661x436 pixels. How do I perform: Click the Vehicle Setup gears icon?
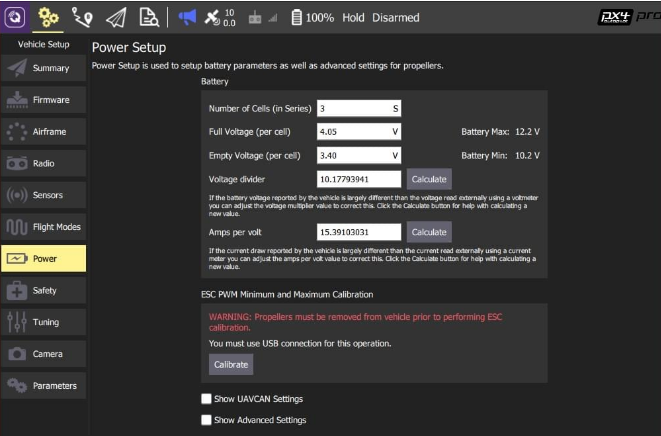pos(49,17)
